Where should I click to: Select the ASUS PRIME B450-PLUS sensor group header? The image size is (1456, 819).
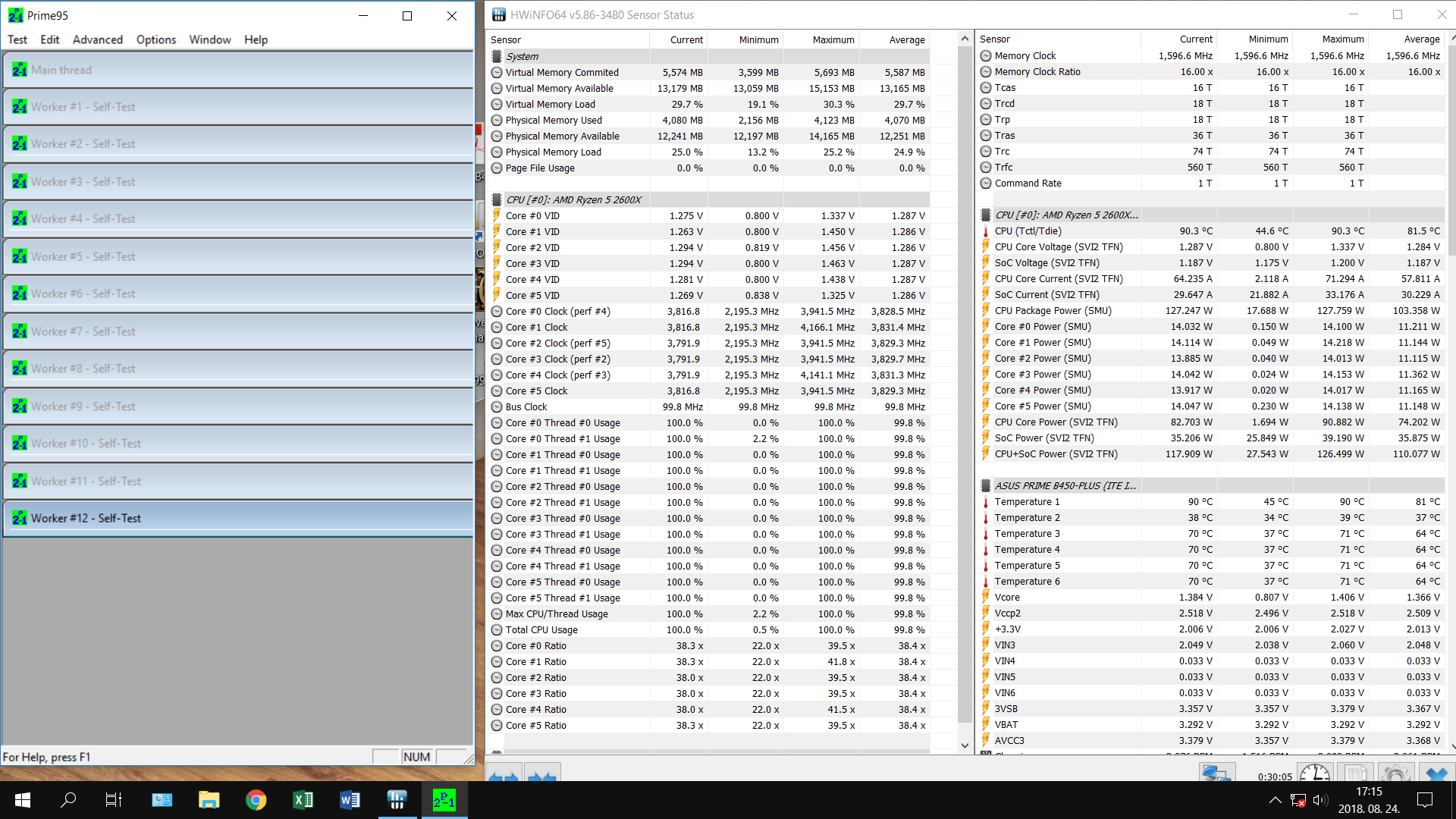point(1065,486)
